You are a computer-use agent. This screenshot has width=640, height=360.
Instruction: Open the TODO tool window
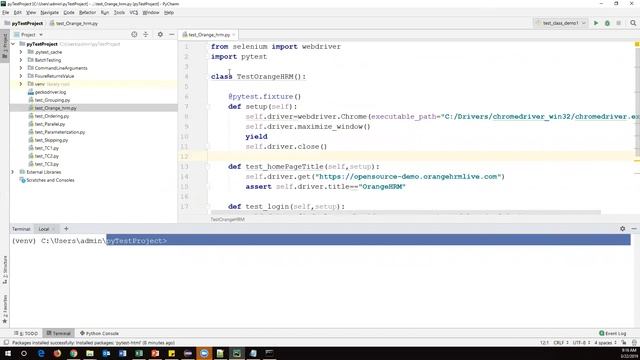(26, 333)
